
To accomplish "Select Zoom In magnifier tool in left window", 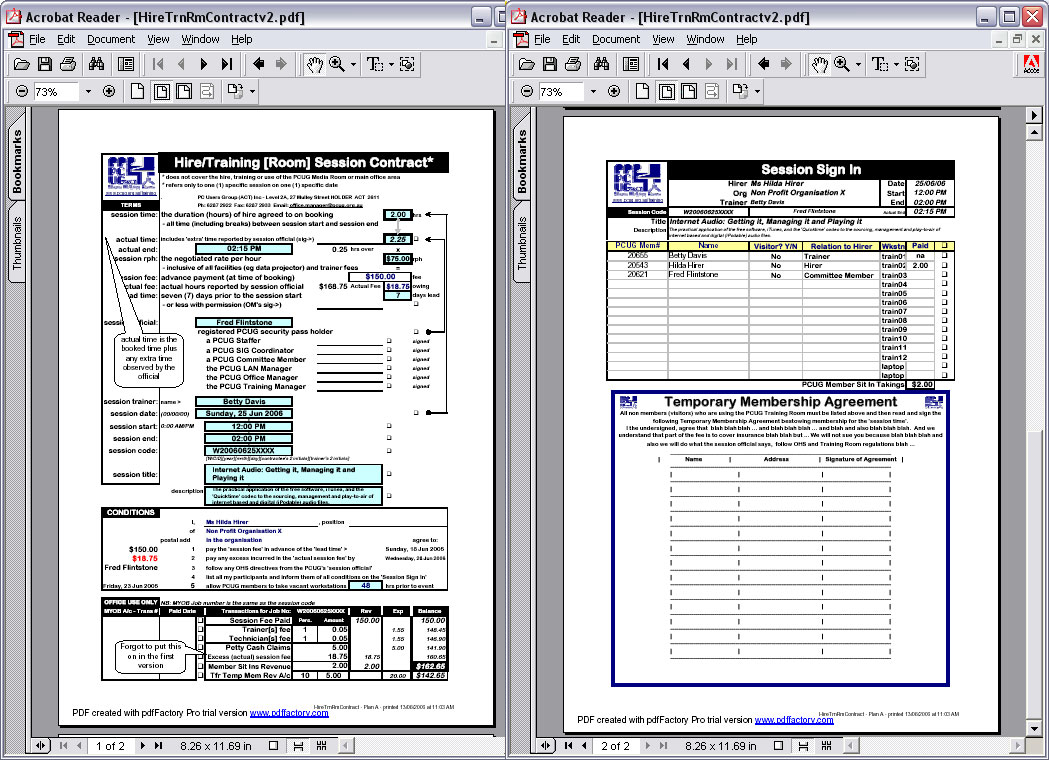I will click(x=337, y=64).
